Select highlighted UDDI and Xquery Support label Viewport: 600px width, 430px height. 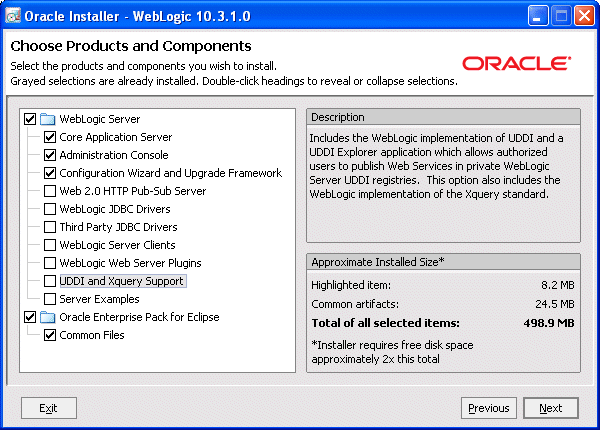point(123,281)
